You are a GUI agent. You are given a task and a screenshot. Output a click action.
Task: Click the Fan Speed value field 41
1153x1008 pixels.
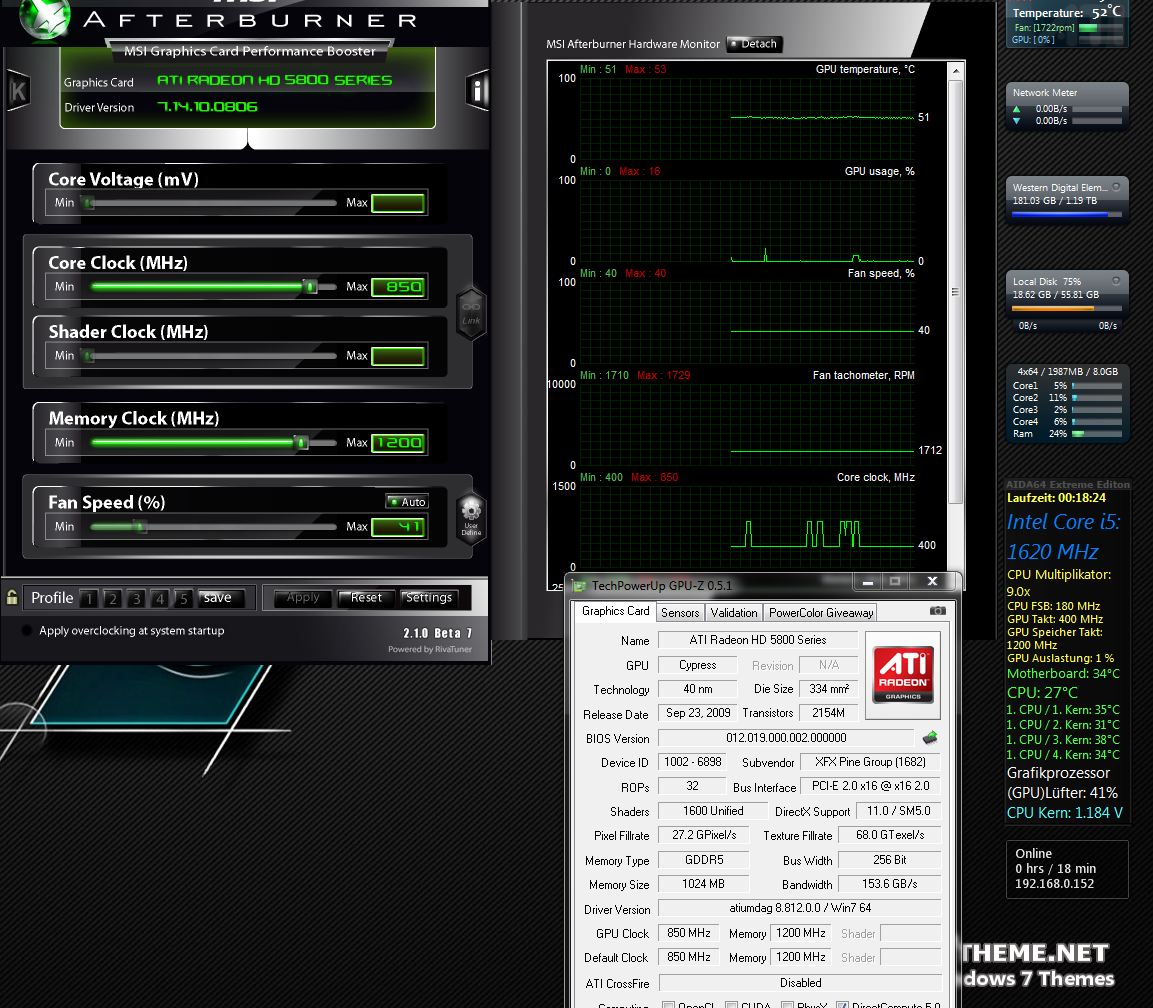(398, 526)
